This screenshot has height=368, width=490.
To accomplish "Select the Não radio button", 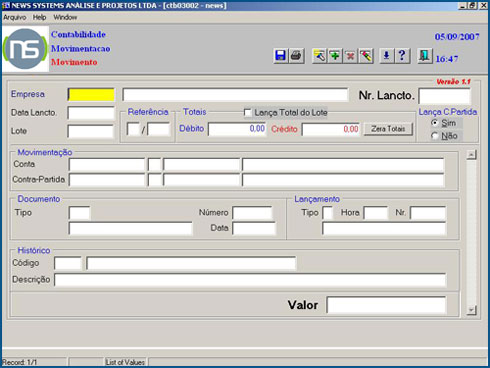I will point(434,136).
